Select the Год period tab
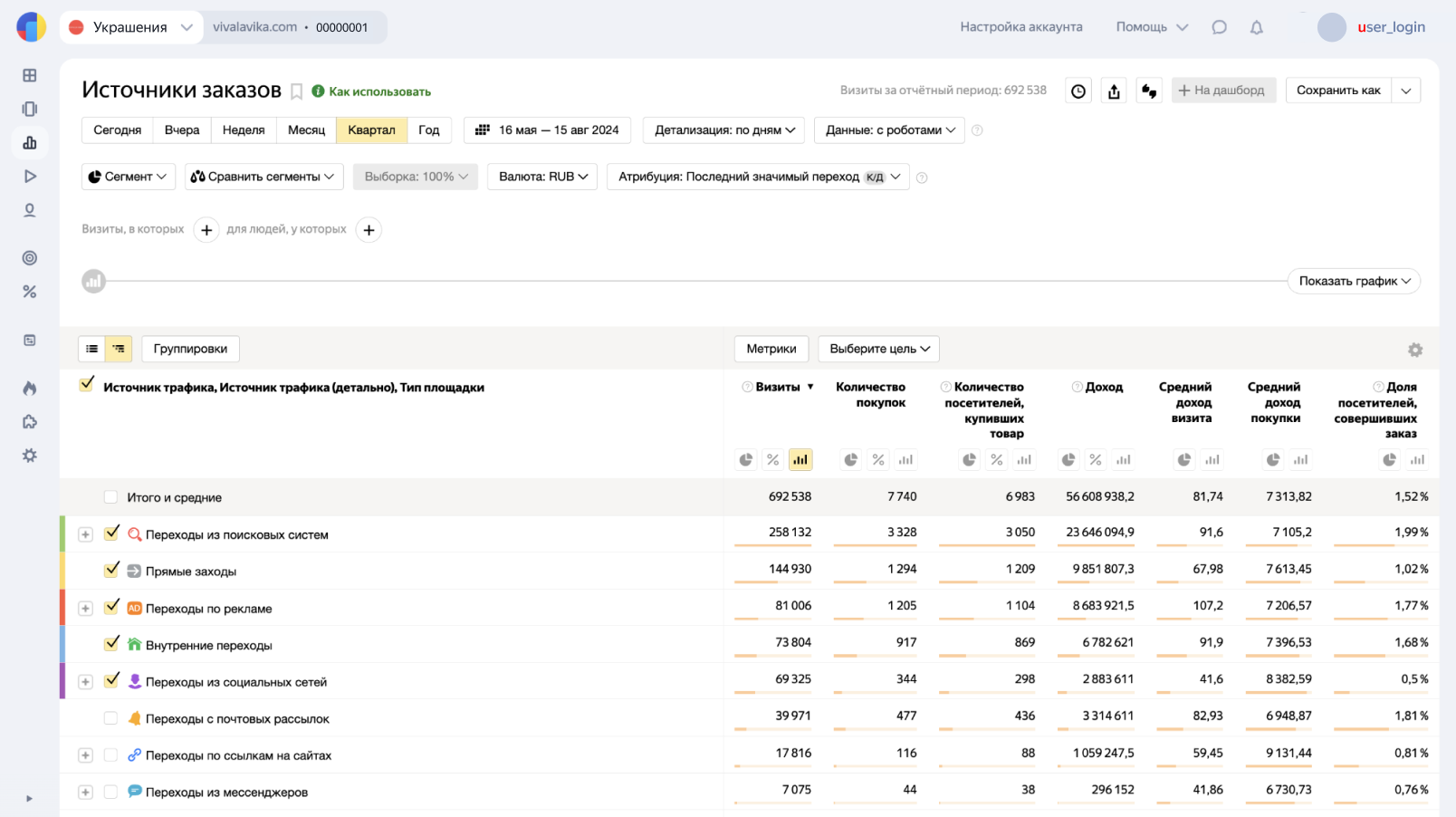Viewport: 1456px width, 817px height. tap(429, 130)
